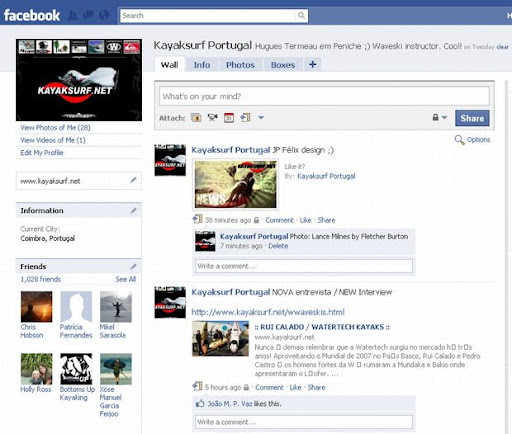
Task: Write a comment under NEW Interview post
Action: (304, 422)
